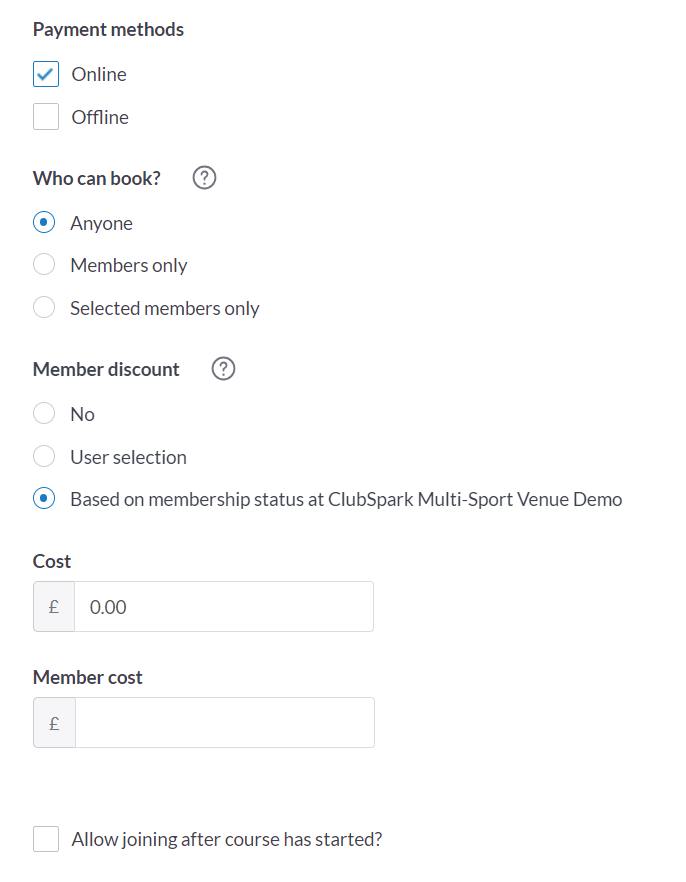Set Member discount to No
This screenshot has height=882, width=686.
tap(44, 413)
